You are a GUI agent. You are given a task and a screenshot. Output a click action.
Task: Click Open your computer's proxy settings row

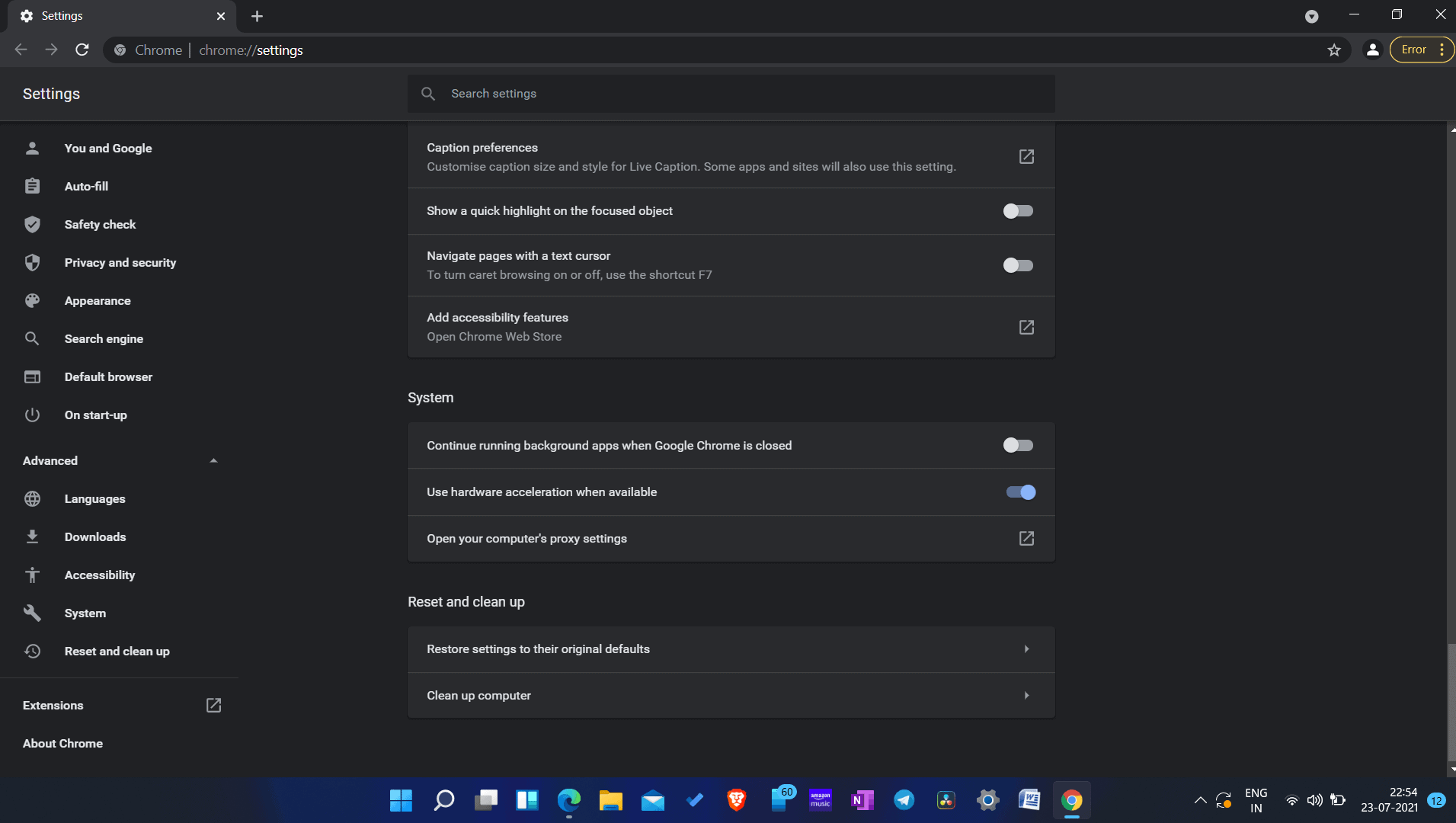[x=731, y=539]
